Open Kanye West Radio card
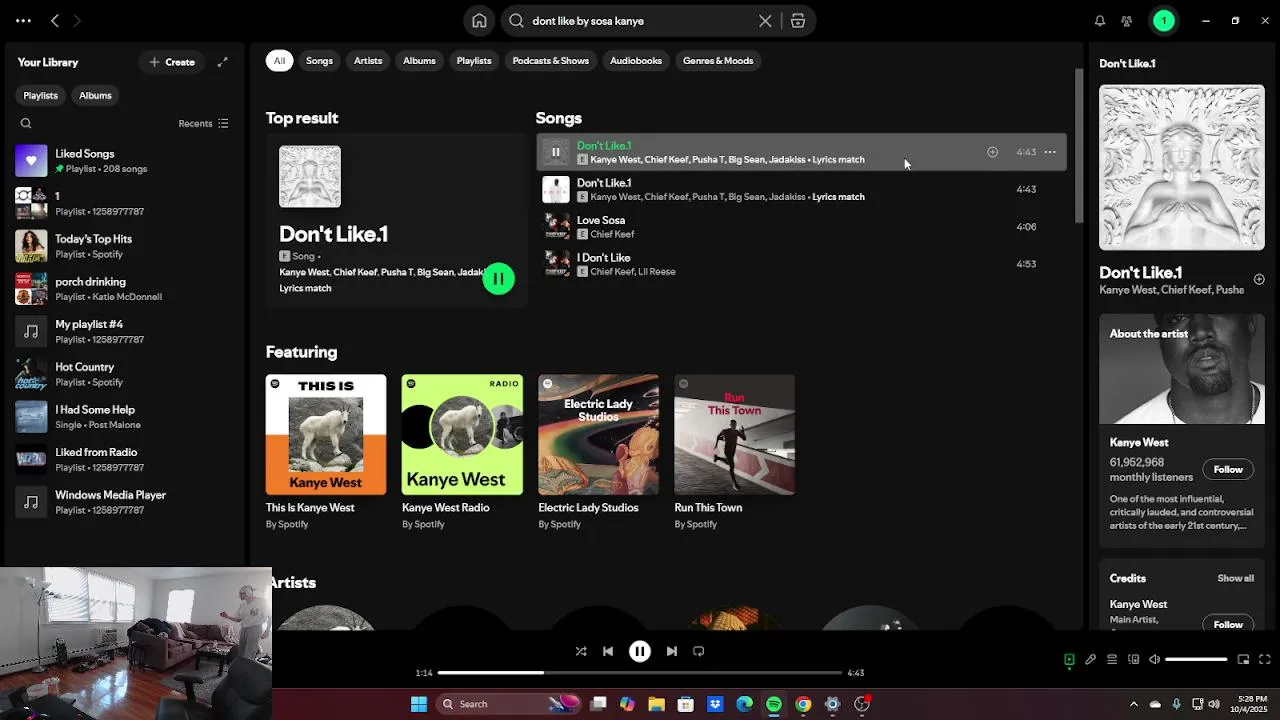Viewport: 1280px width, 720px height. (x=462, y=452)
